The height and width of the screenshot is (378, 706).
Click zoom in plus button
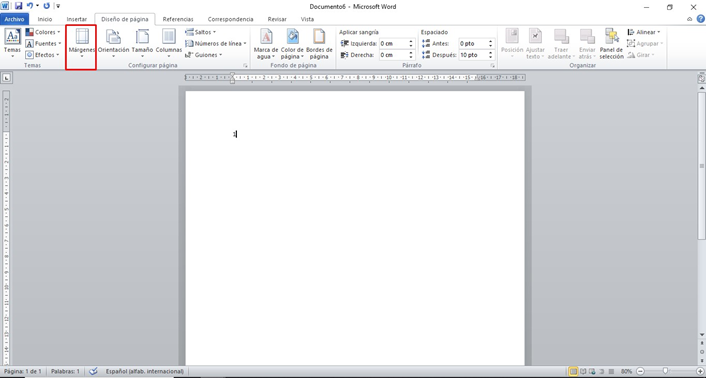(x=699, y=371)
